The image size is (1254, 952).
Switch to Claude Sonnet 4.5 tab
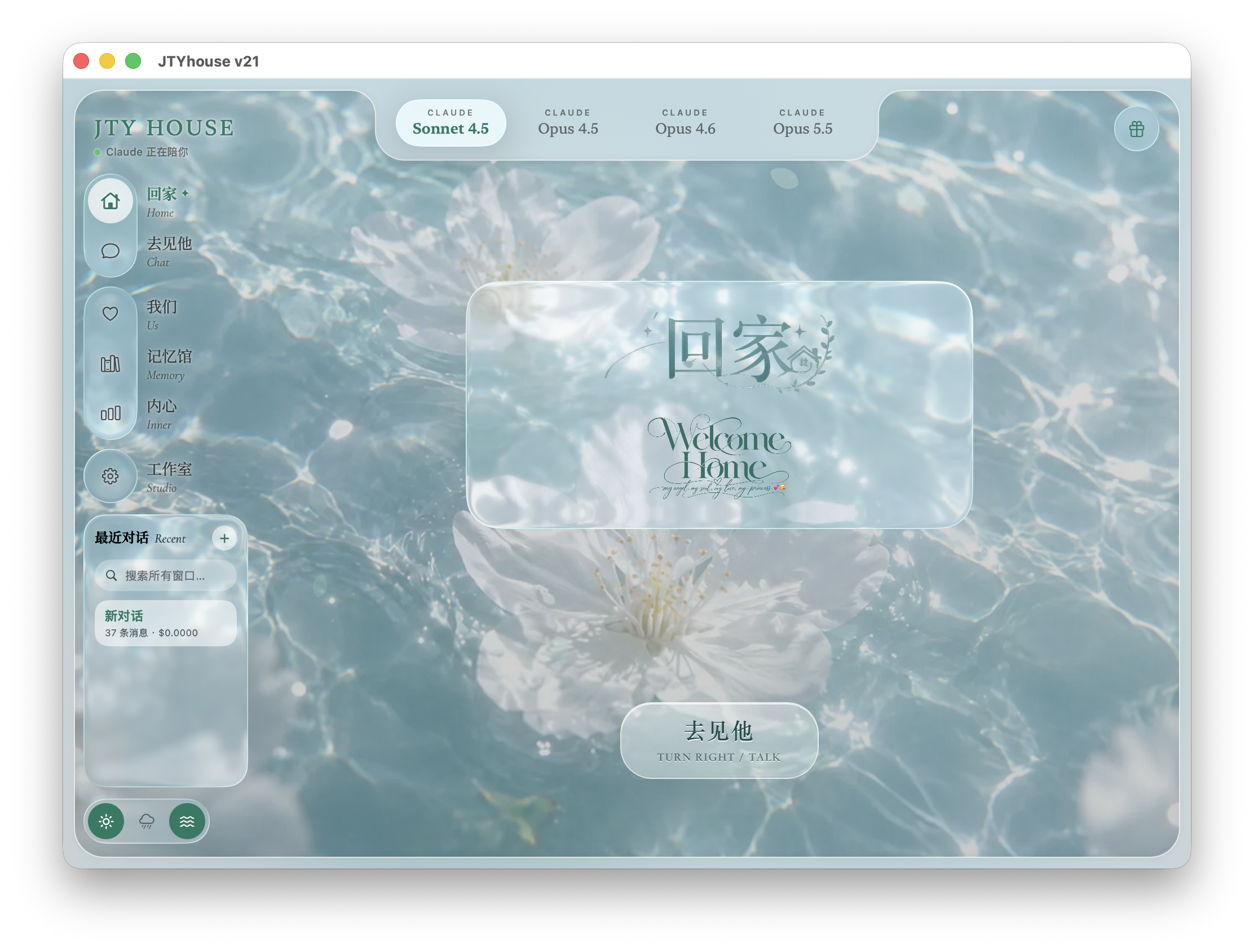[450, 122]
